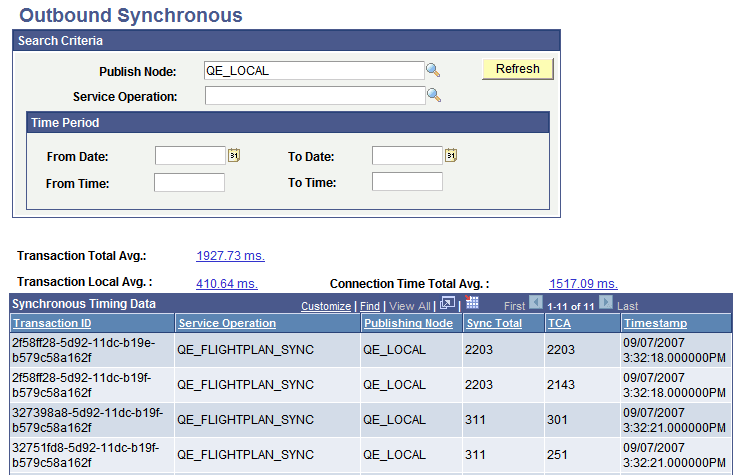740x475 pixels.
Task: Click First in grid navigation
Action: pyautogui.click(x=514, y=306)
